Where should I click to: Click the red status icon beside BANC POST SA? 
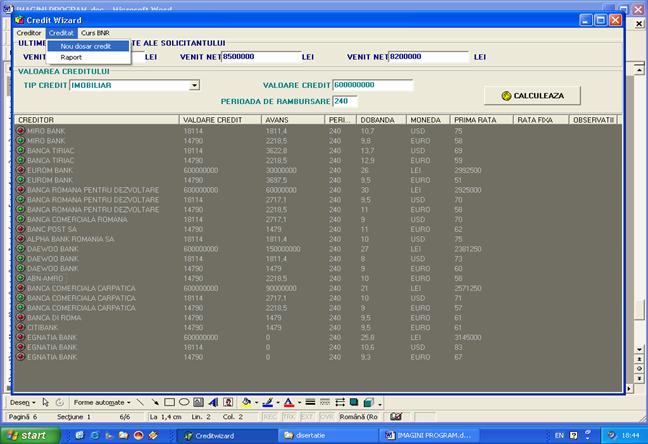20,229
